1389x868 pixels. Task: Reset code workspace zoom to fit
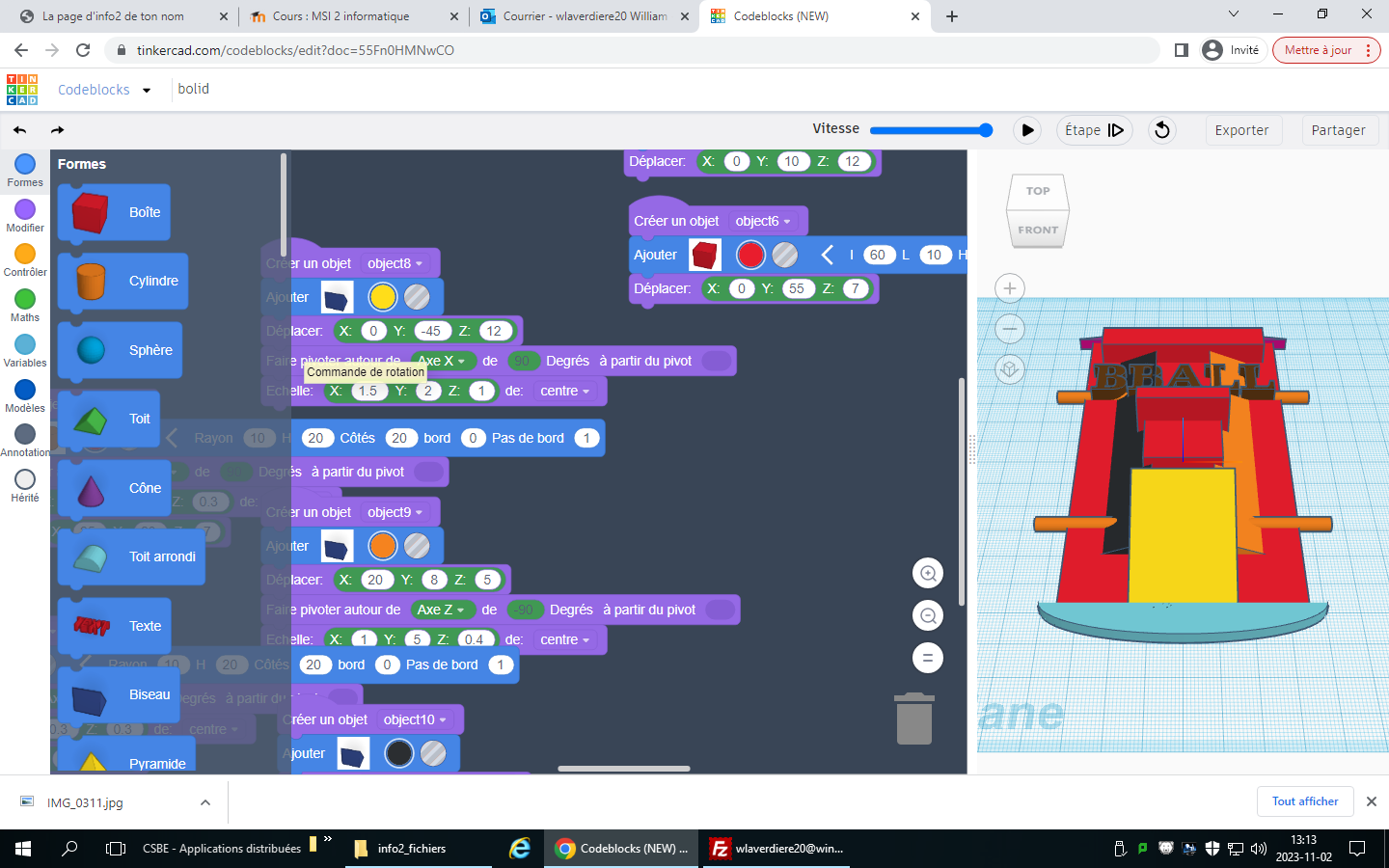(928, 659)
